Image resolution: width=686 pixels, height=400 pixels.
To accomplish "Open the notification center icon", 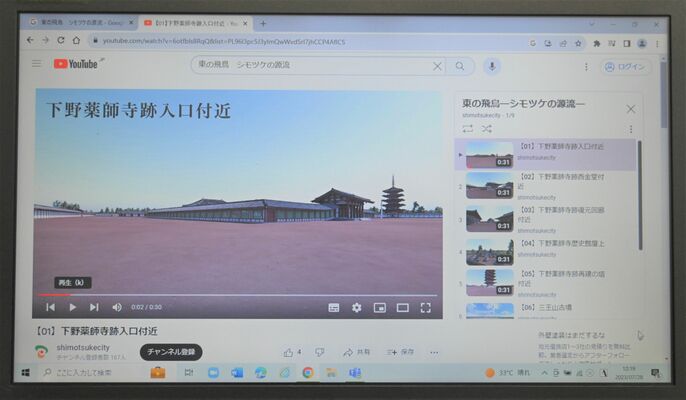I will 655,373.
